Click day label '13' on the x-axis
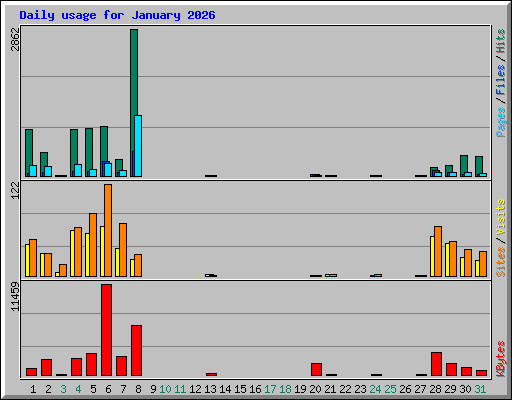Screen dimensions: 512x400 [210, 389]
